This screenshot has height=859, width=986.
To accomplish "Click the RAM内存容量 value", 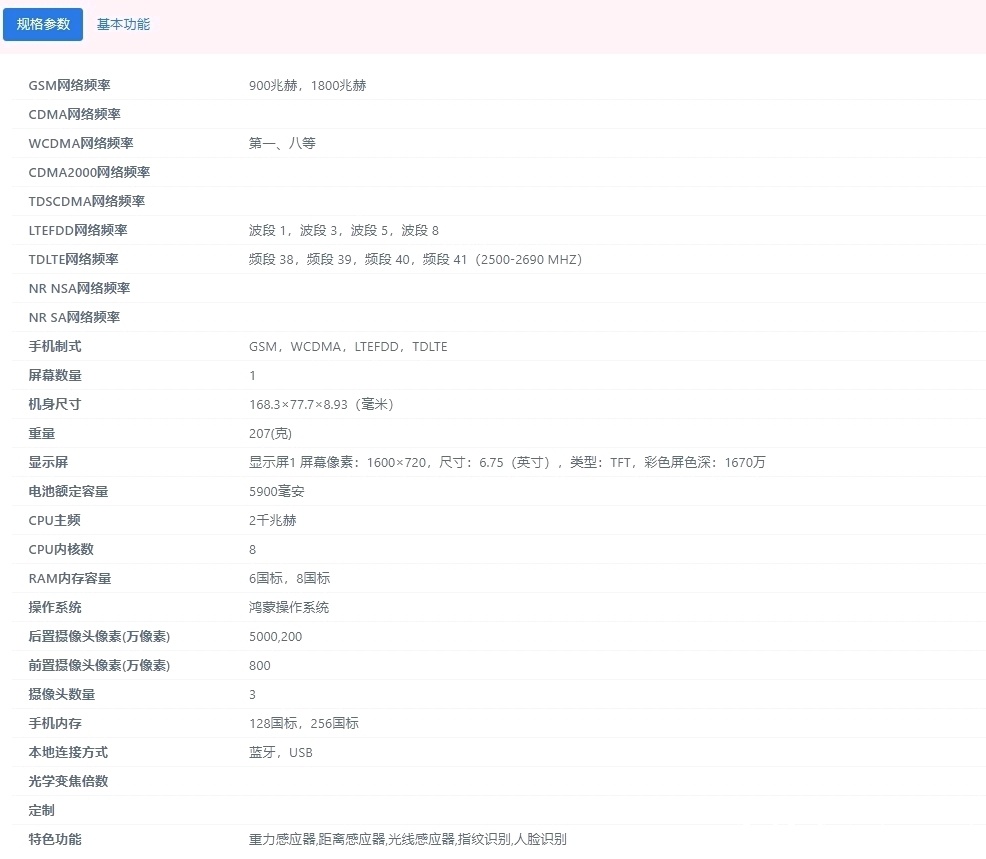I will (290, 579).
